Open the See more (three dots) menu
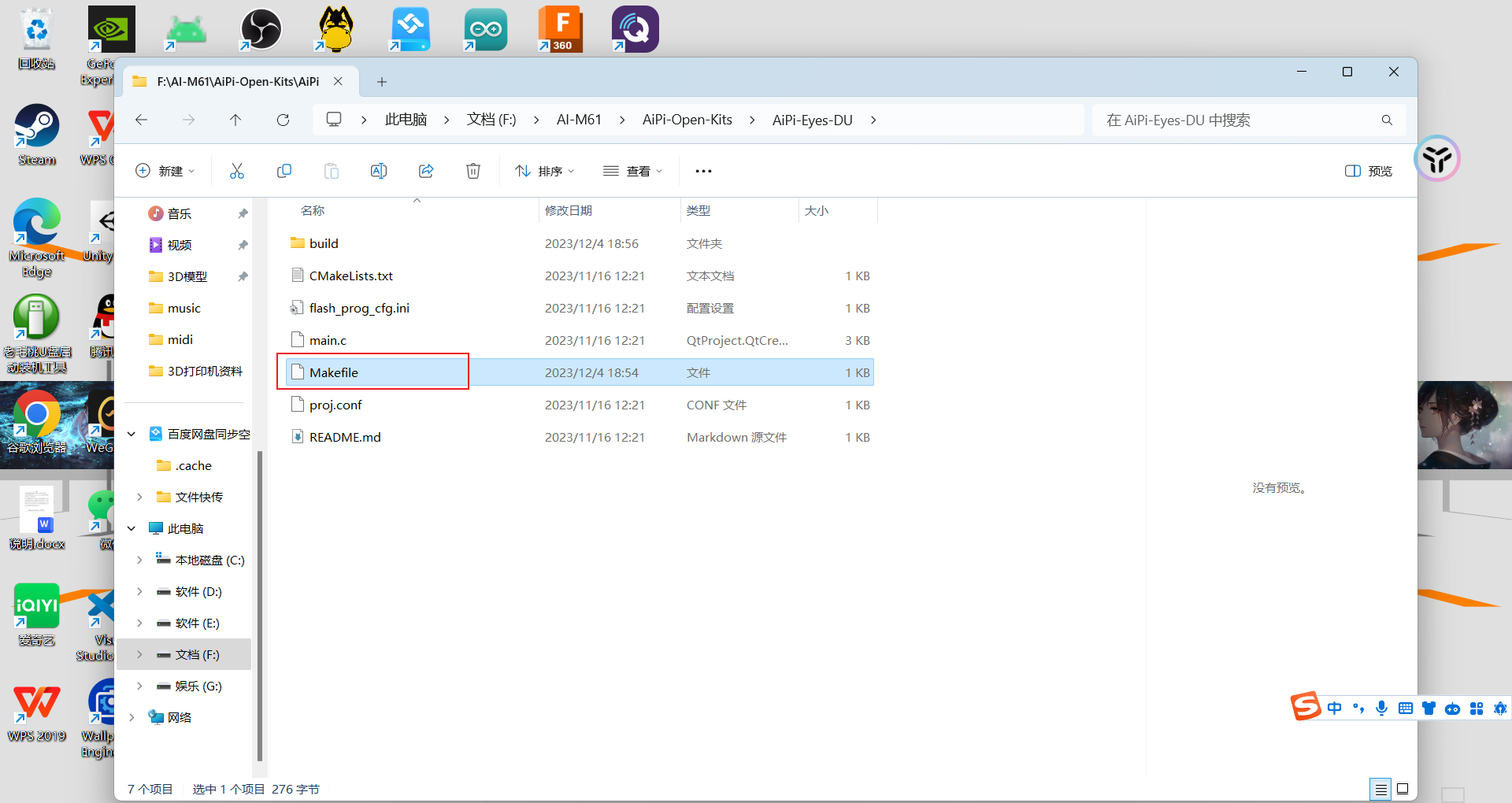Viewport: 1512px width, 803px height. pos(703,171)
